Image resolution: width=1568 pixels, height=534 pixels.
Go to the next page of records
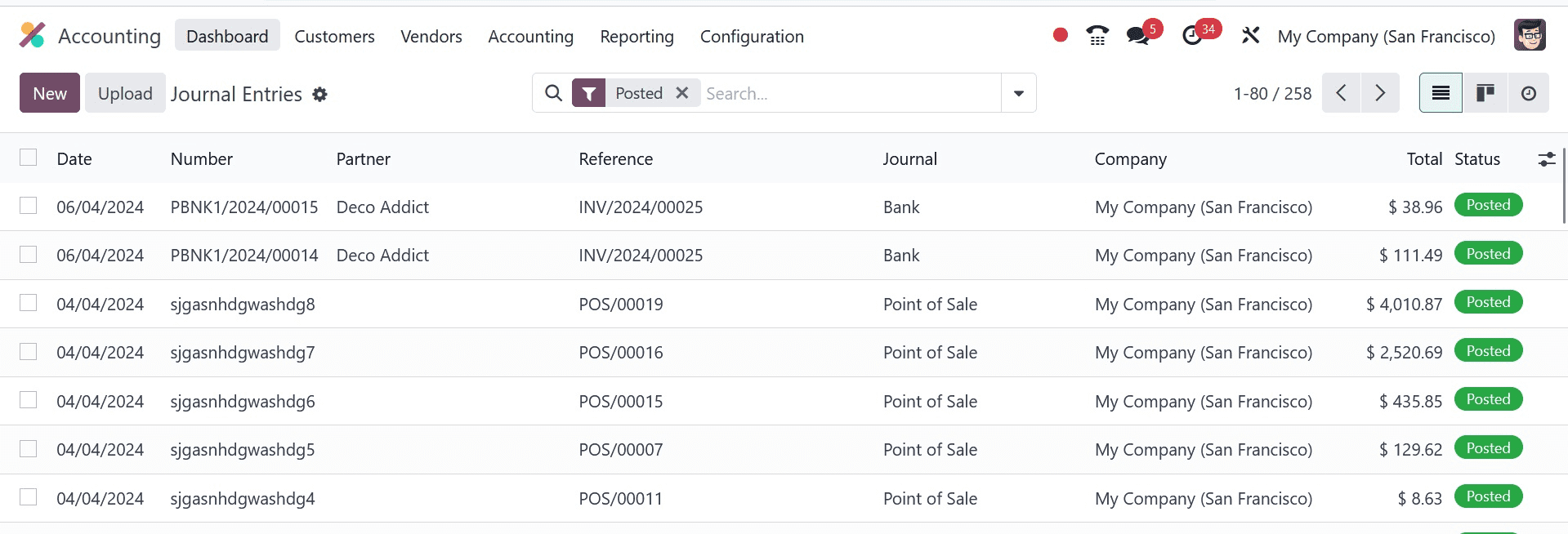(x=1380, y=93)
